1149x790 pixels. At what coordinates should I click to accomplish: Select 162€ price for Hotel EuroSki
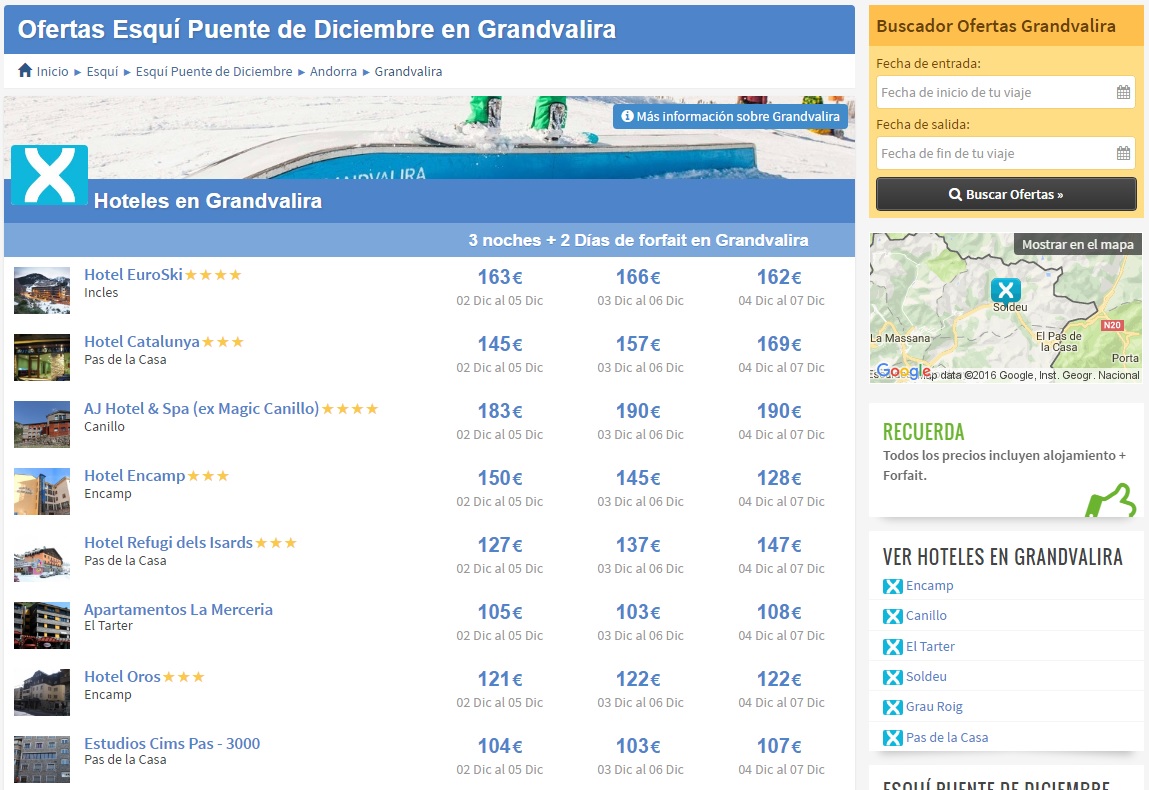tap(779, 277)
